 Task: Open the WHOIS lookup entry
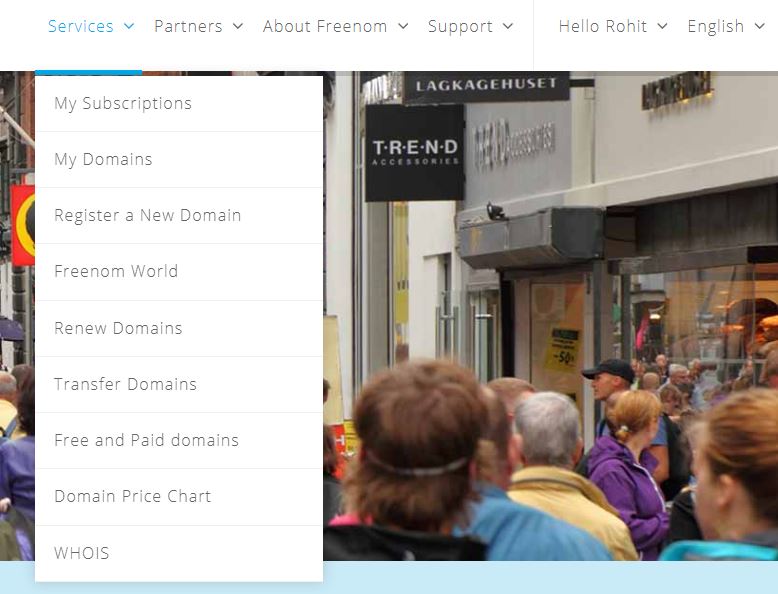pyautogui.click(x=179, y=553)
